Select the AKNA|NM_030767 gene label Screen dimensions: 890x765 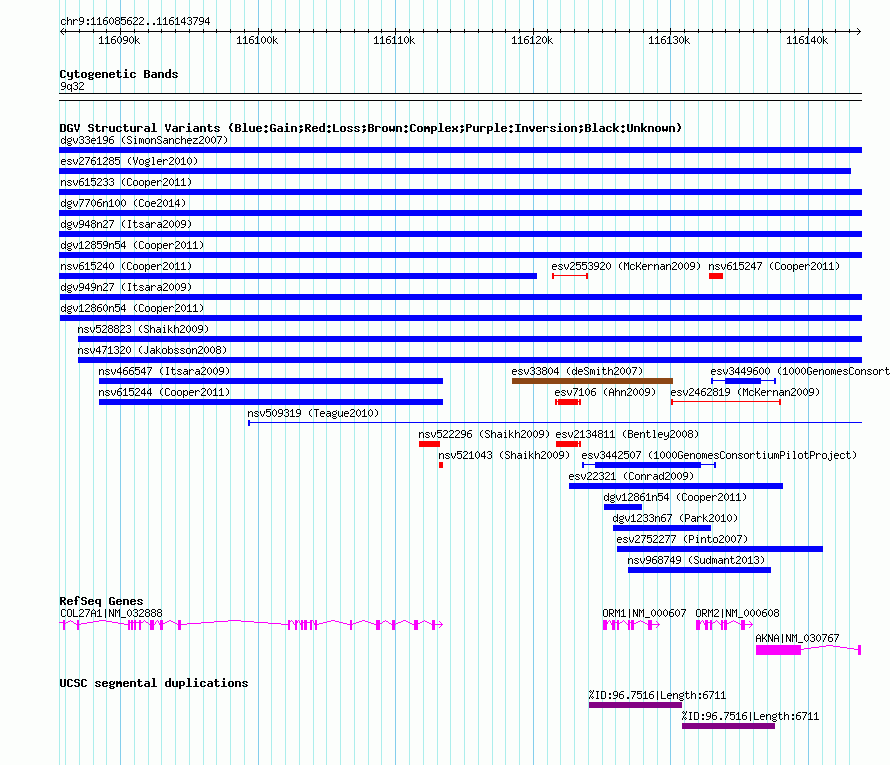click(797, 638)
